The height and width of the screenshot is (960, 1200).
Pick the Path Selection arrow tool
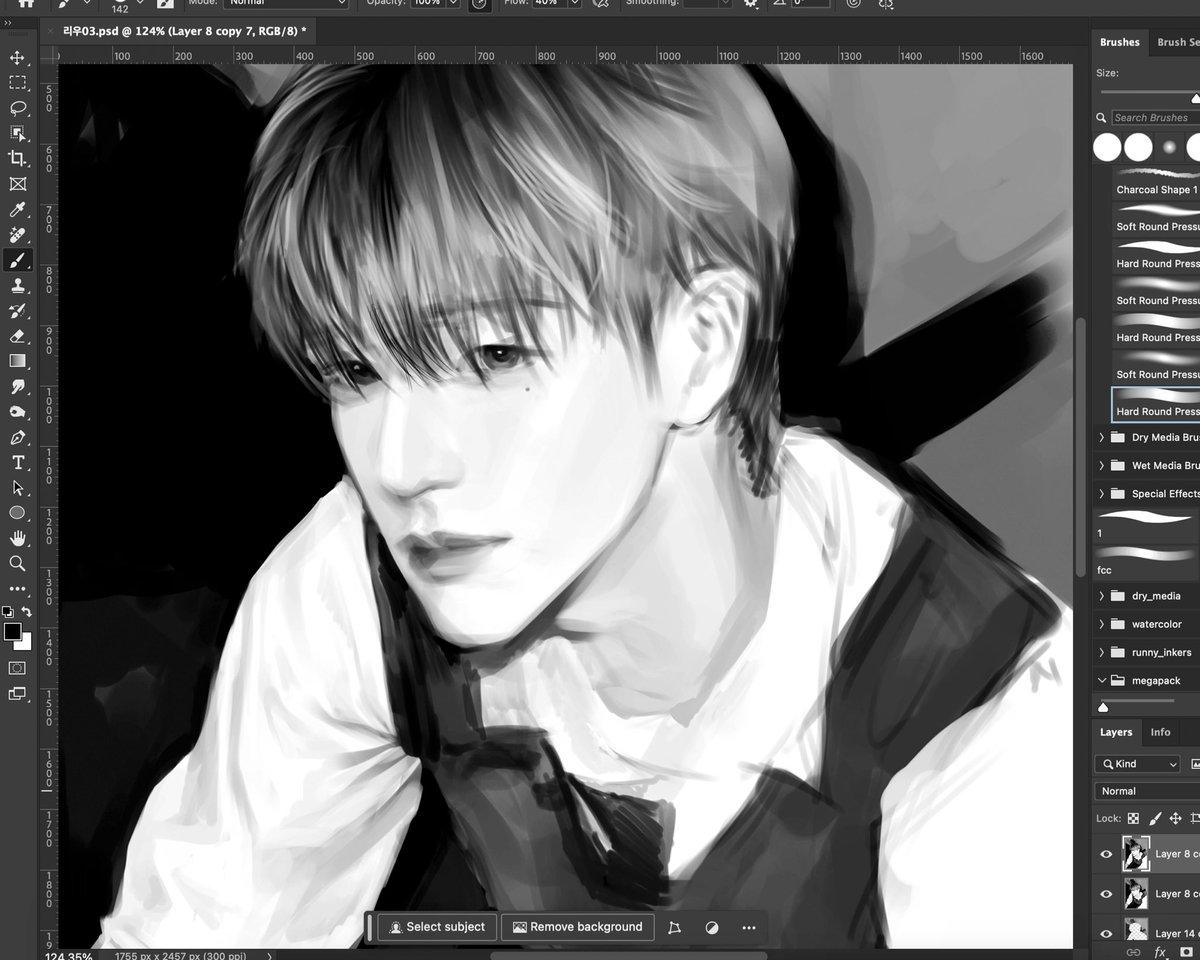(x=17, y=488)
